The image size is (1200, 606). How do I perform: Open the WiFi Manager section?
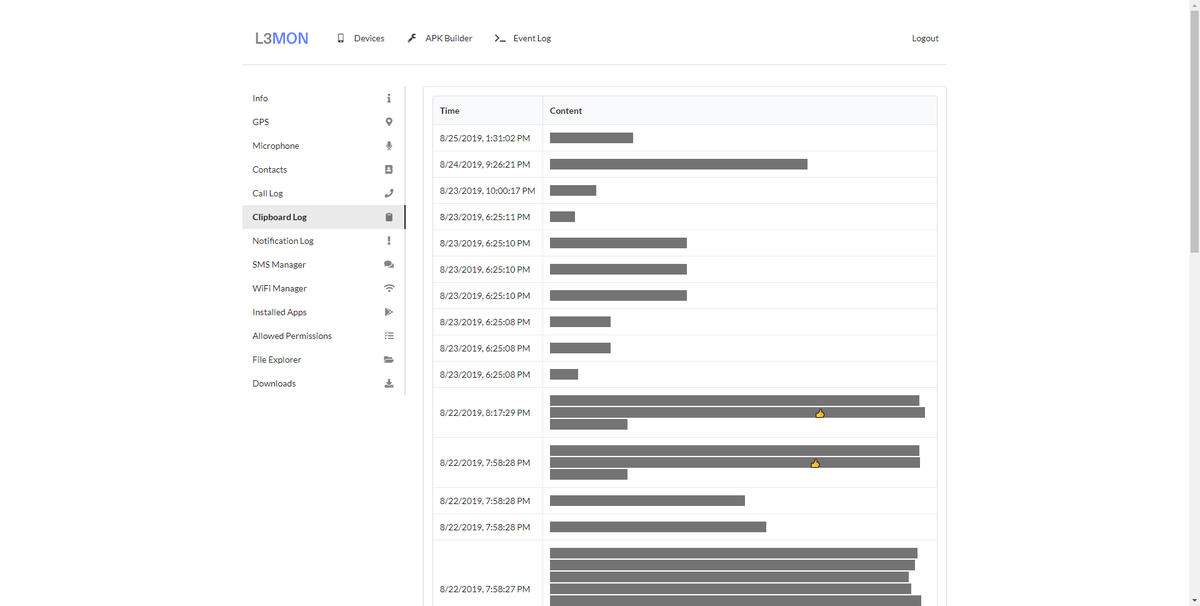point(323,288)
